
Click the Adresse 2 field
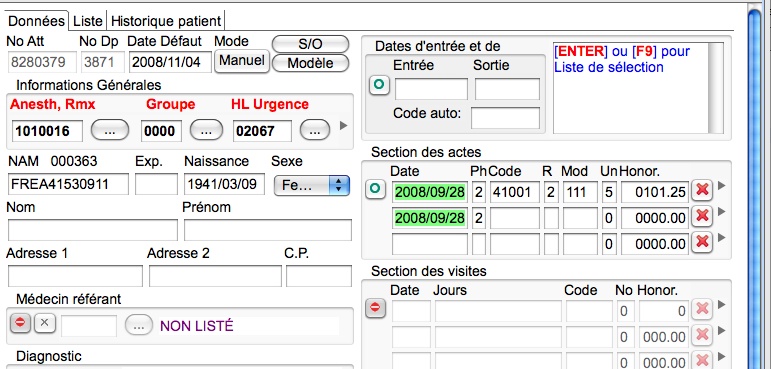click(x=215, y=276)
